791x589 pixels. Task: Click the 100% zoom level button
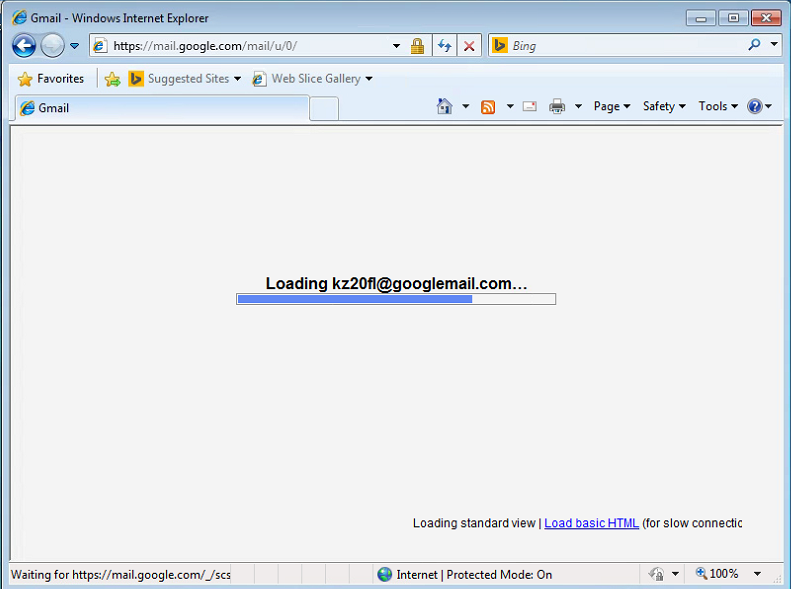click(717, 573)
